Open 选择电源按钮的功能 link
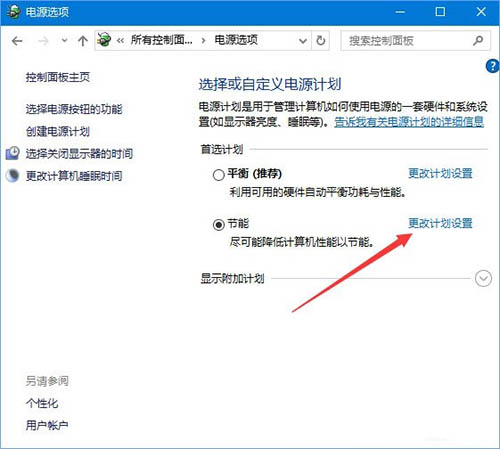 point(74,109)
